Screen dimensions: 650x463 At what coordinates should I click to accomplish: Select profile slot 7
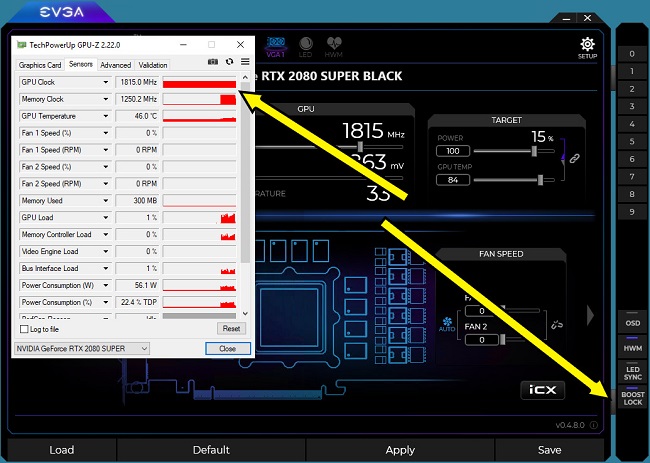coord(632,177)
